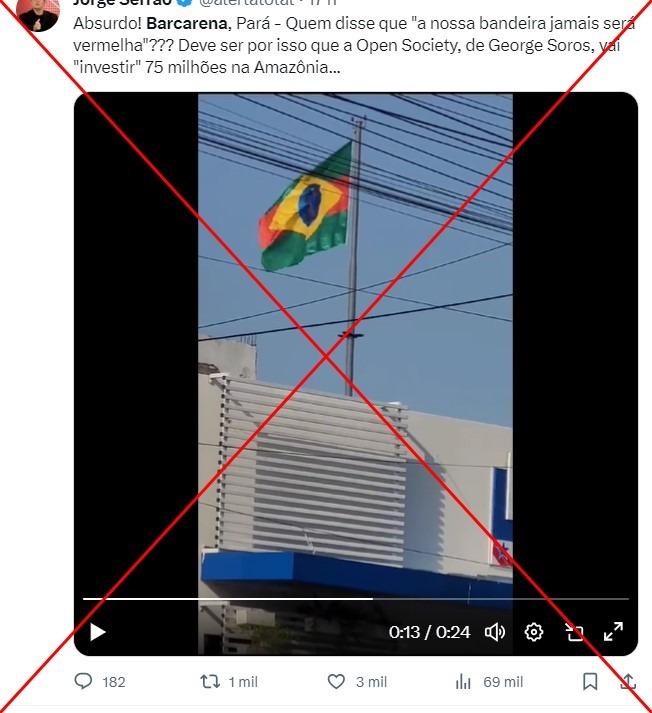Repost the tweet with 1 mil reposts
The height and width of the screenshot is (713, 652).
pyautogui.click(x=229, y=682)
